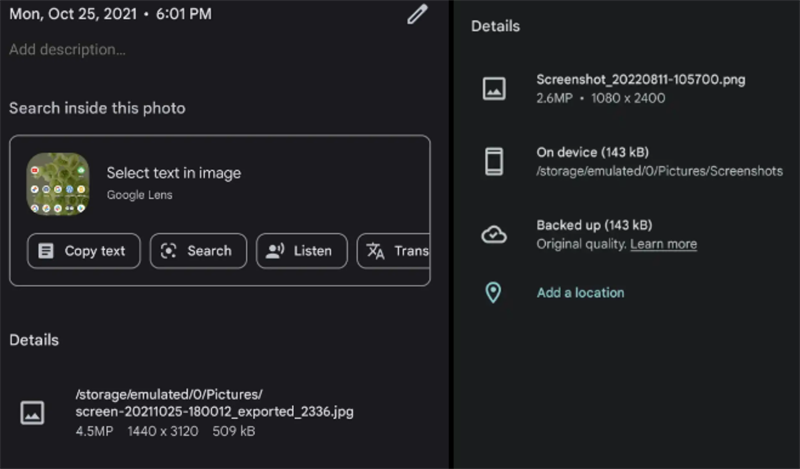
Task: Click the image icon next to Screenshot_20220811 filename
Action: coord(494,88)
